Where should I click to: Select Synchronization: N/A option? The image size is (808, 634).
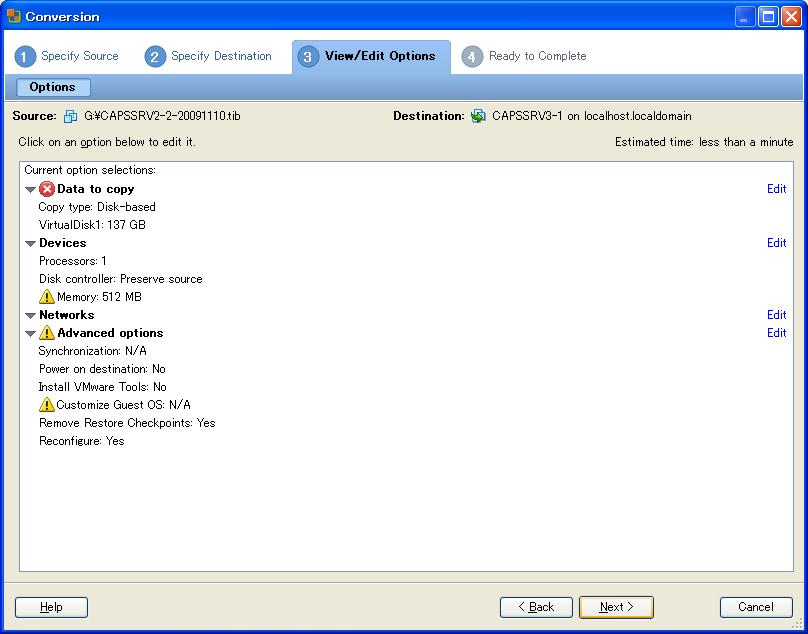coord(93,351)
